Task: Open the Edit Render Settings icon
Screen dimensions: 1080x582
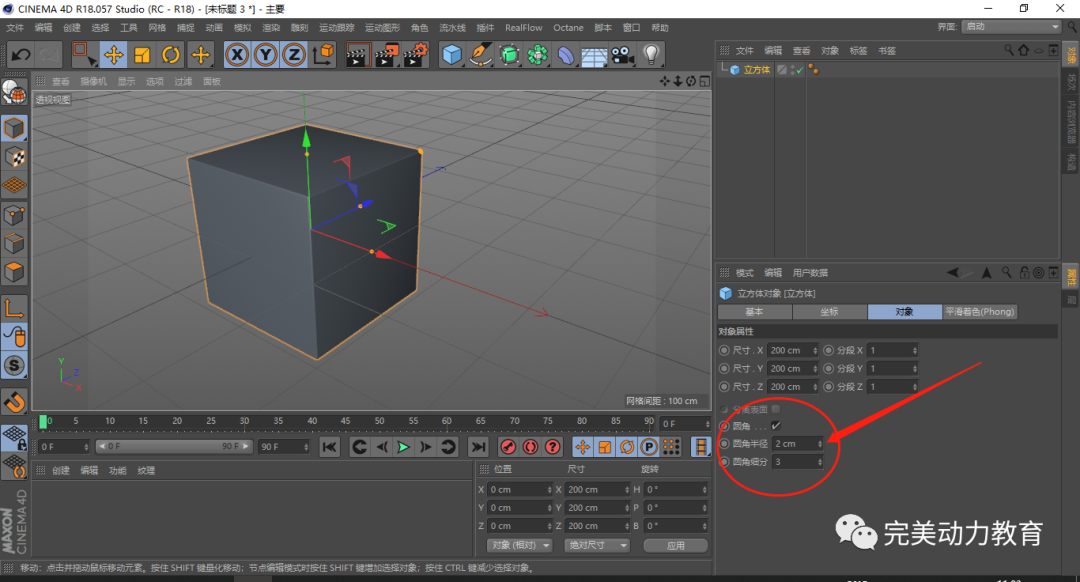Action: pyautogui.click(x=415, y=55)
